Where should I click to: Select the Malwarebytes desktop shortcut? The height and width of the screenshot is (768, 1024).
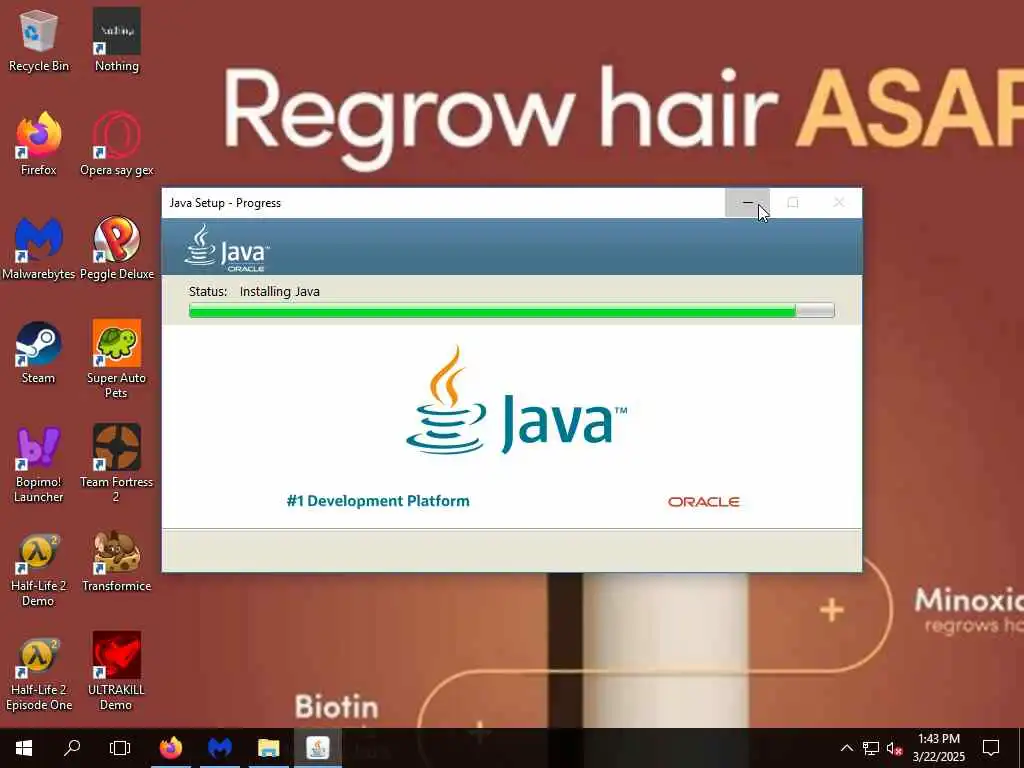pos(39,248)
